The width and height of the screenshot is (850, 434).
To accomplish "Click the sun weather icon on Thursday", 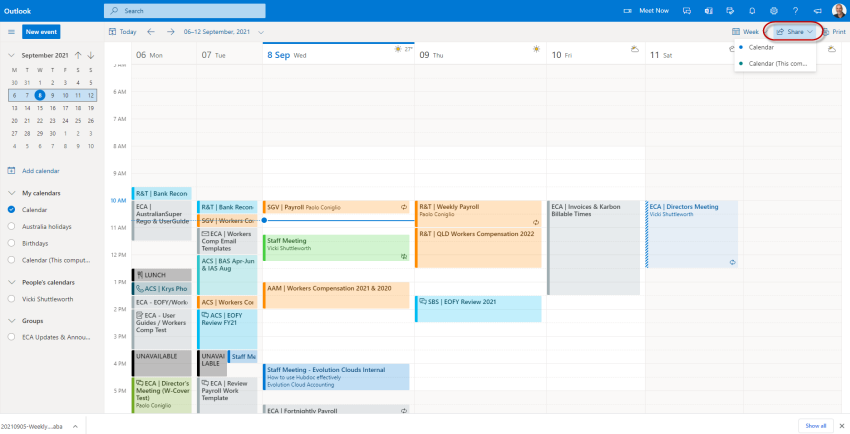I will pyautogui.click(x=536, y=49).
